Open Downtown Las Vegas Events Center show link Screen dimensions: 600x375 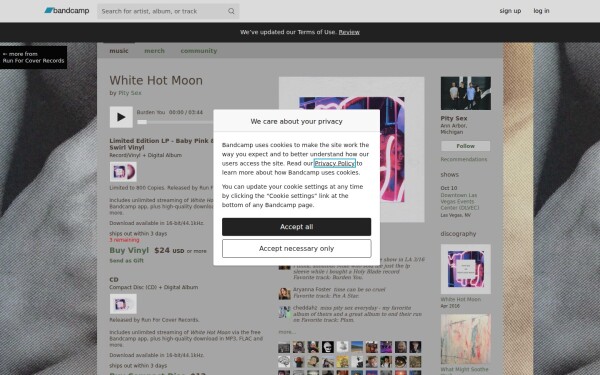pos(459,202)
